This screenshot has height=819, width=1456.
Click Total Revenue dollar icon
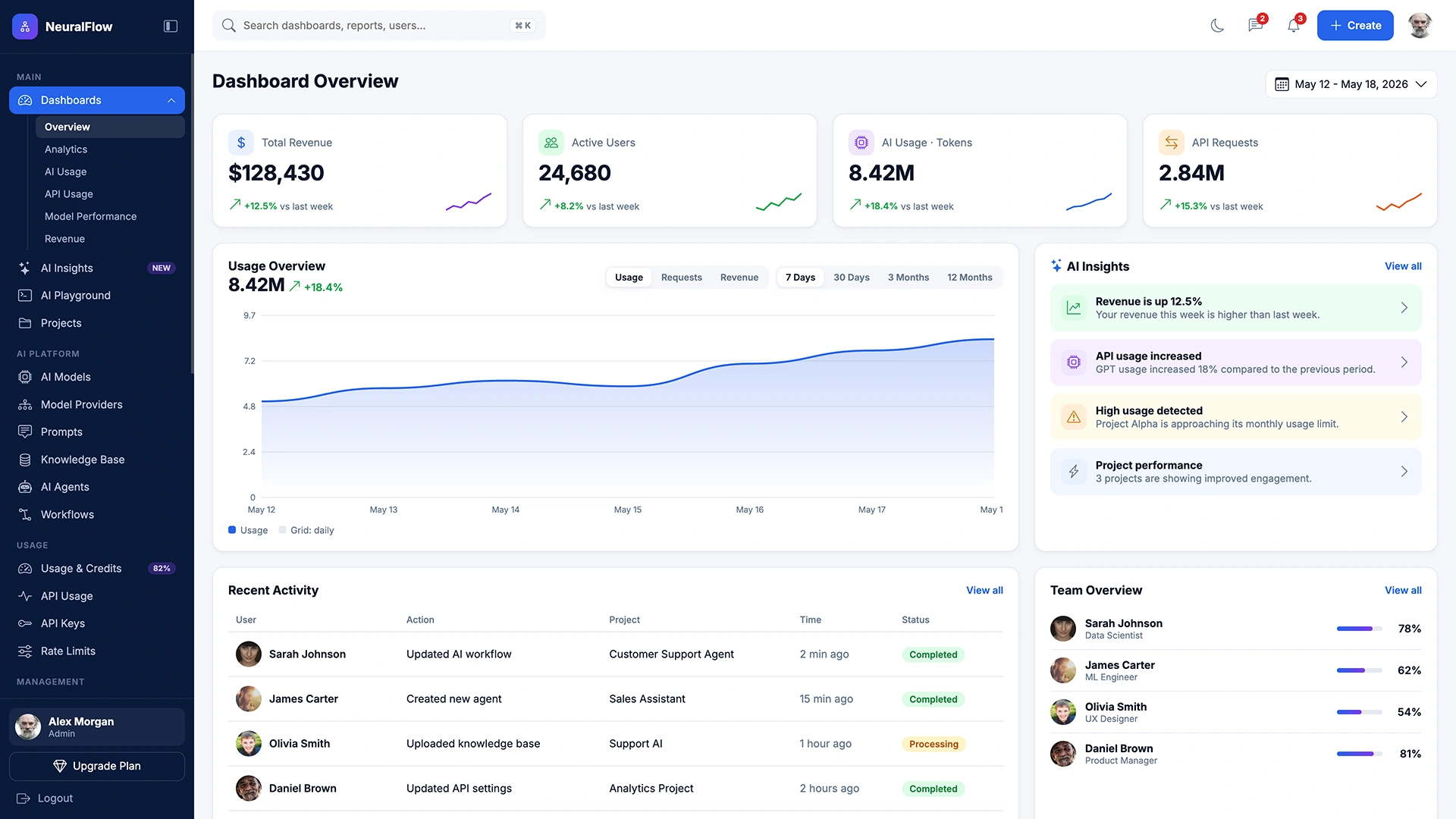241,143
